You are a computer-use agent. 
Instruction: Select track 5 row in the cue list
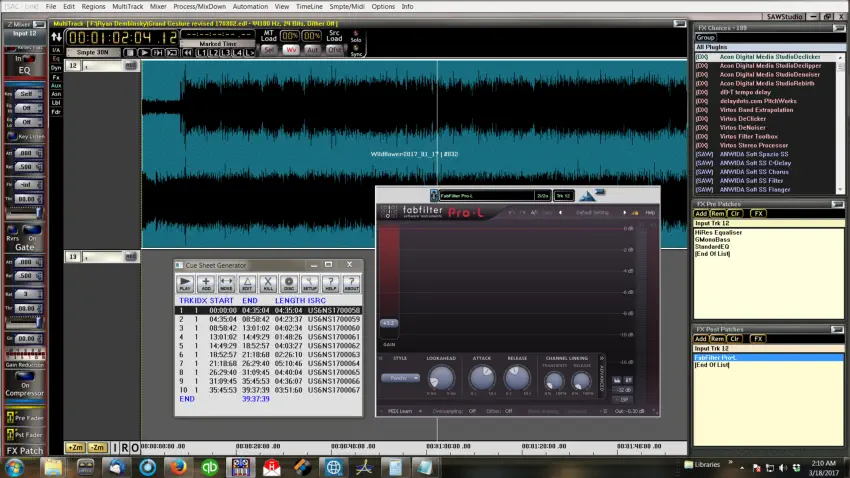tap(270, 345)
